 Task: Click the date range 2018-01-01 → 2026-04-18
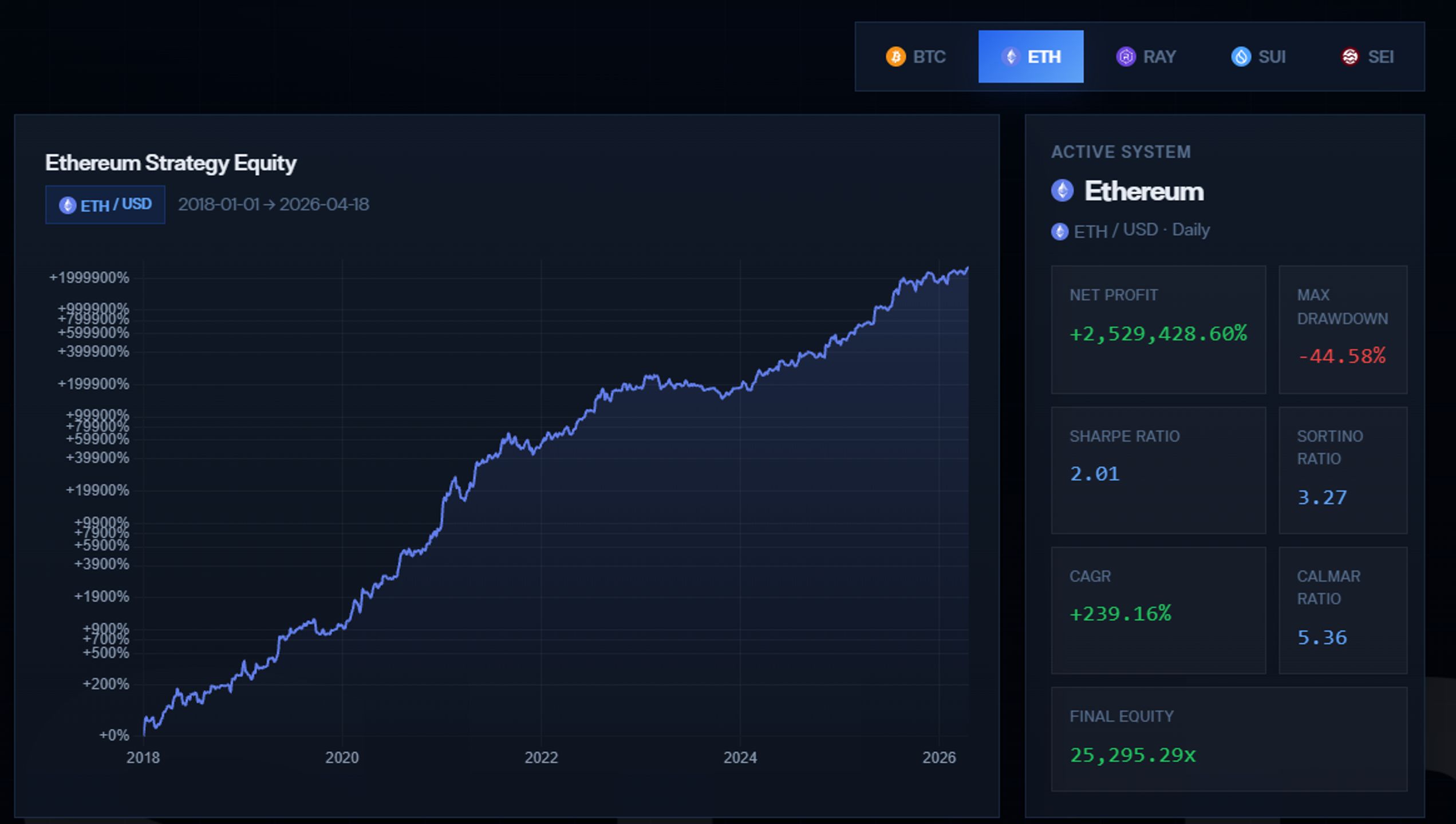(273, 205)
